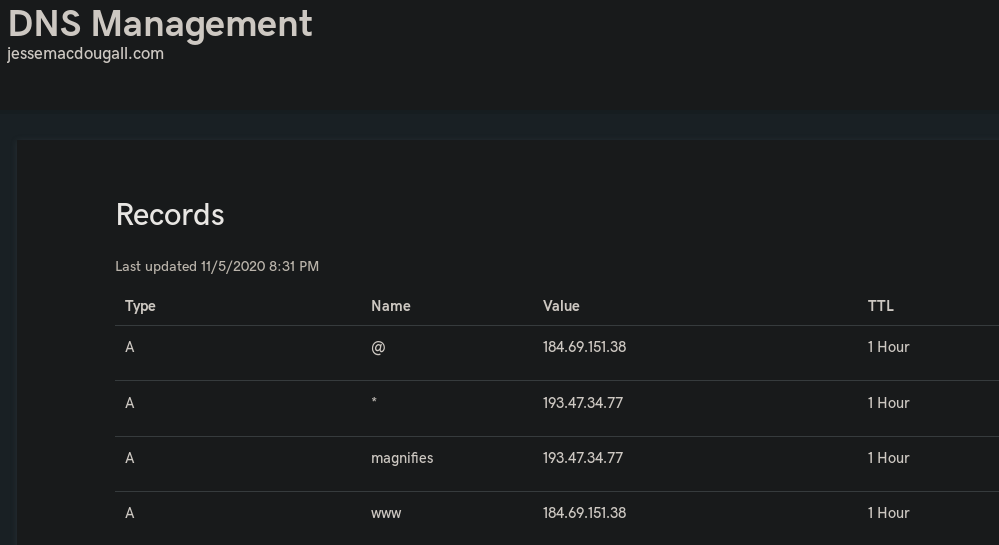Click the magnifies record's IP value
This screenshot has height=545, width=999.
coord(583,458)
